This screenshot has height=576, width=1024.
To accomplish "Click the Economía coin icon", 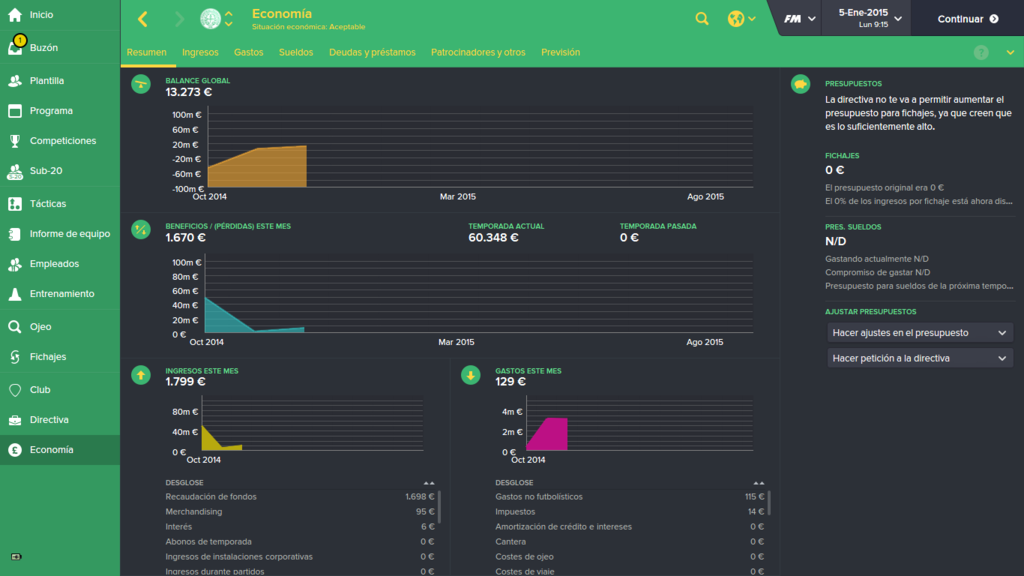I will pyautogui.click(x=15, y=450).
